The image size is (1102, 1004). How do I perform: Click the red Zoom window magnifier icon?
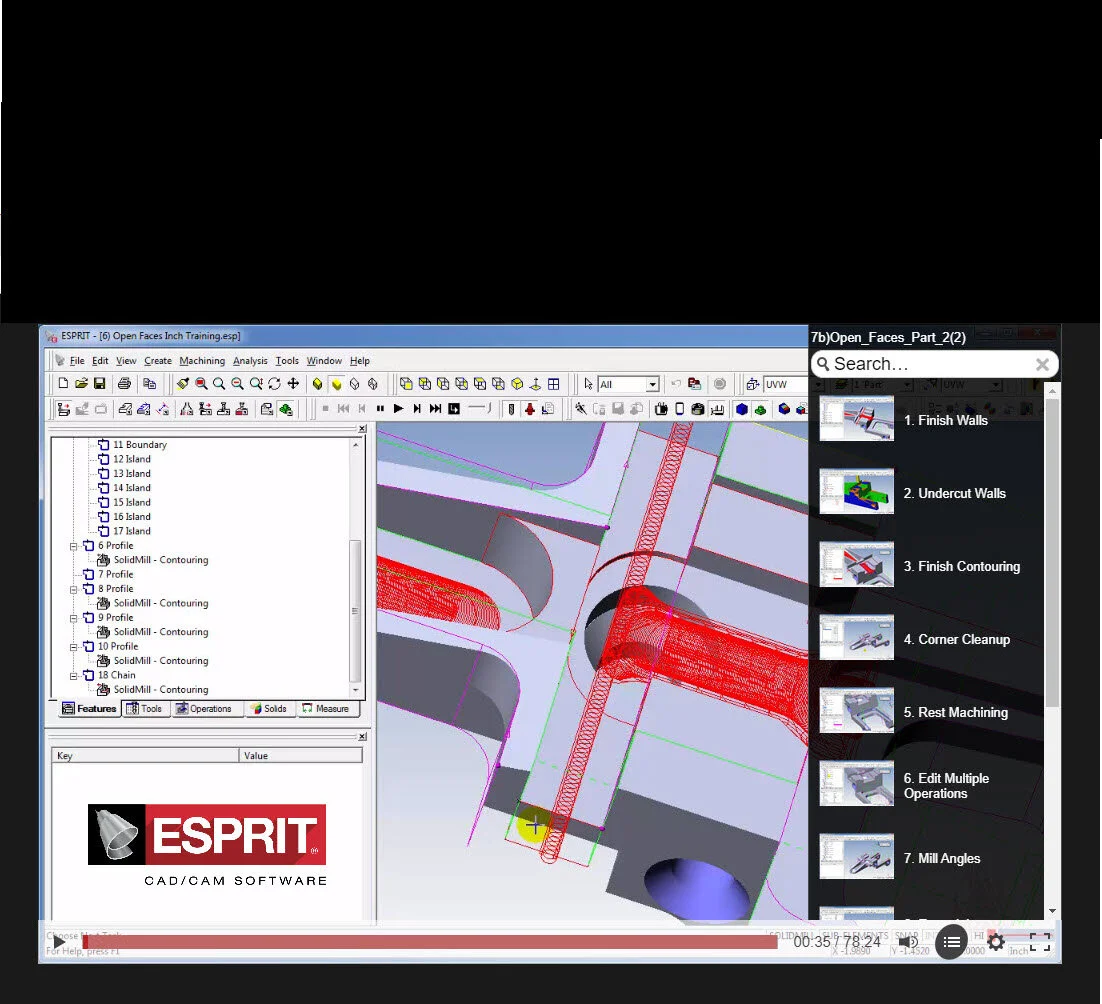point(201,384)
